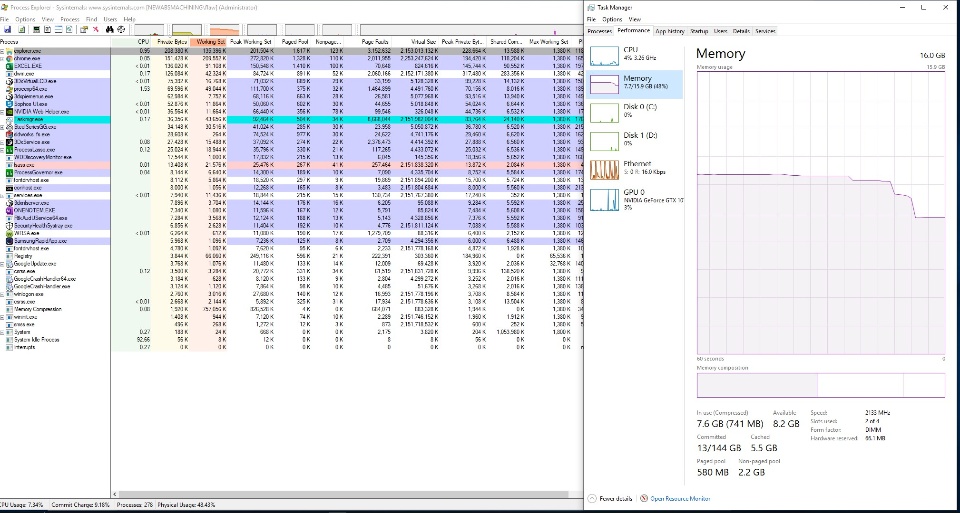Click the Process Explorer horizontal scrollbar
The image size is (960, 513).
(343, 493)
